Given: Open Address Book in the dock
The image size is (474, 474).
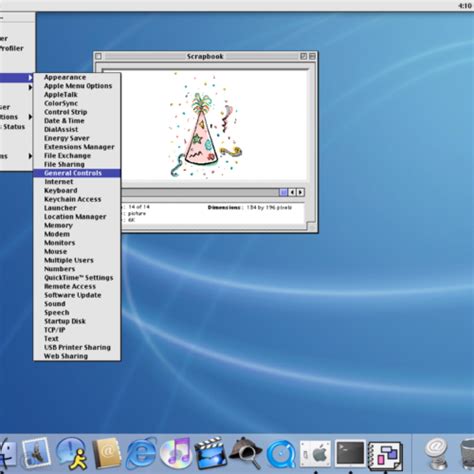Looking at the screenshot, I should 106,453.
